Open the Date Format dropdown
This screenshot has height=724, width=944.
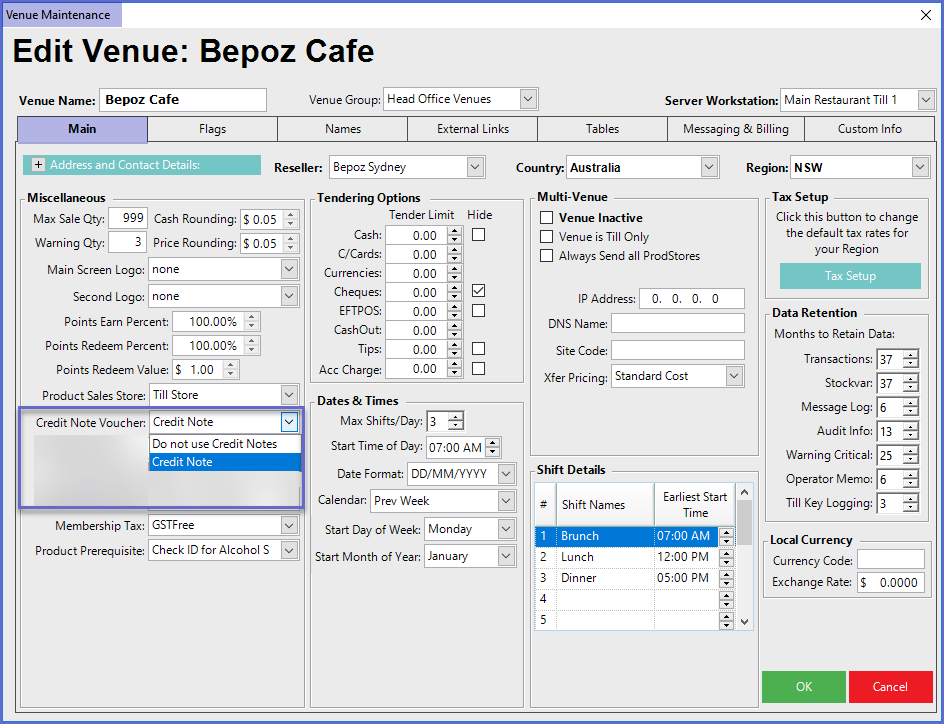506,474
